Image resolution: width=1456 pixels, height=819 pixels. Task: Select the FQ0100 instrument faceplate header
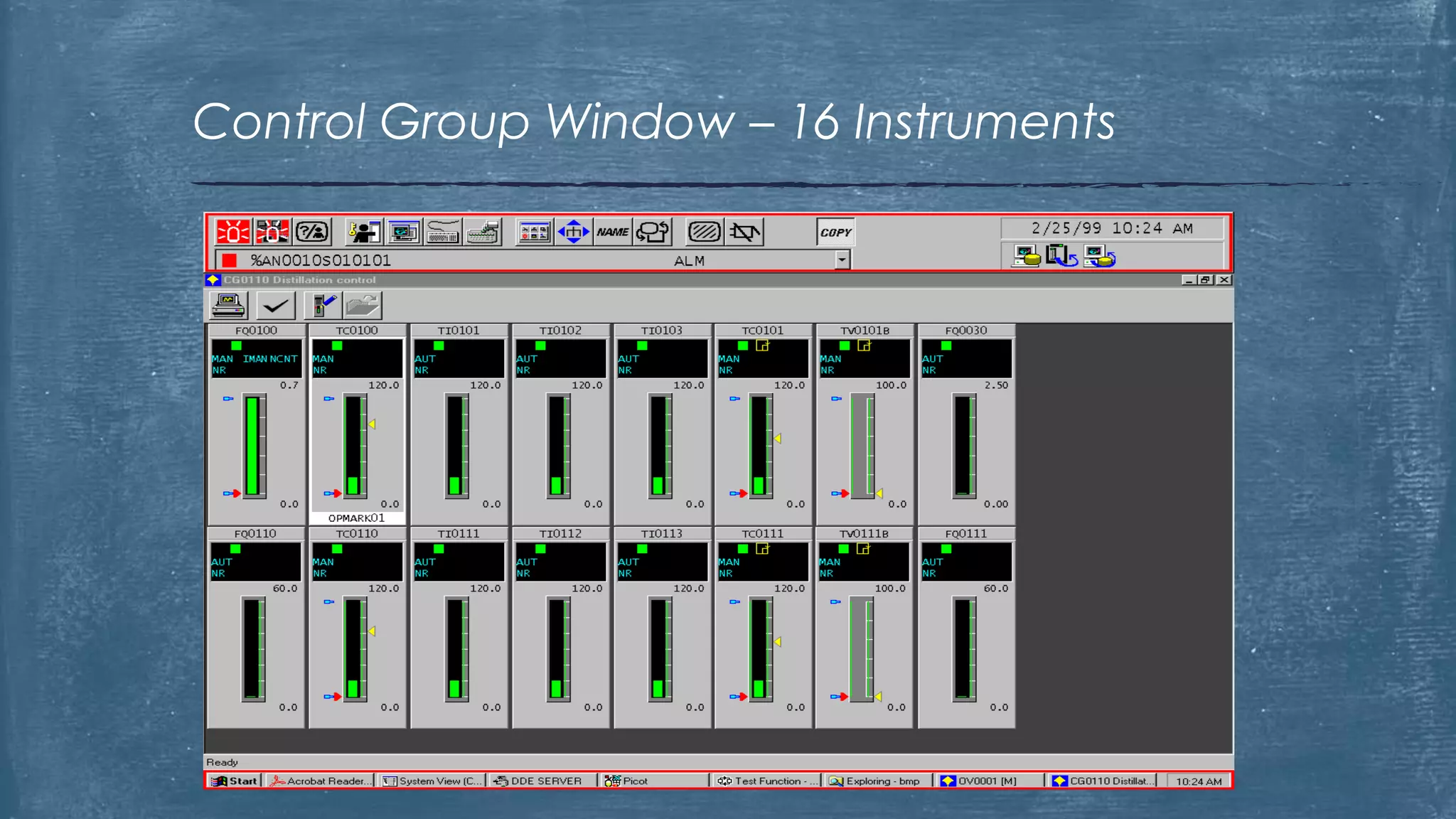pyautogui.click(x=256, y=331)
